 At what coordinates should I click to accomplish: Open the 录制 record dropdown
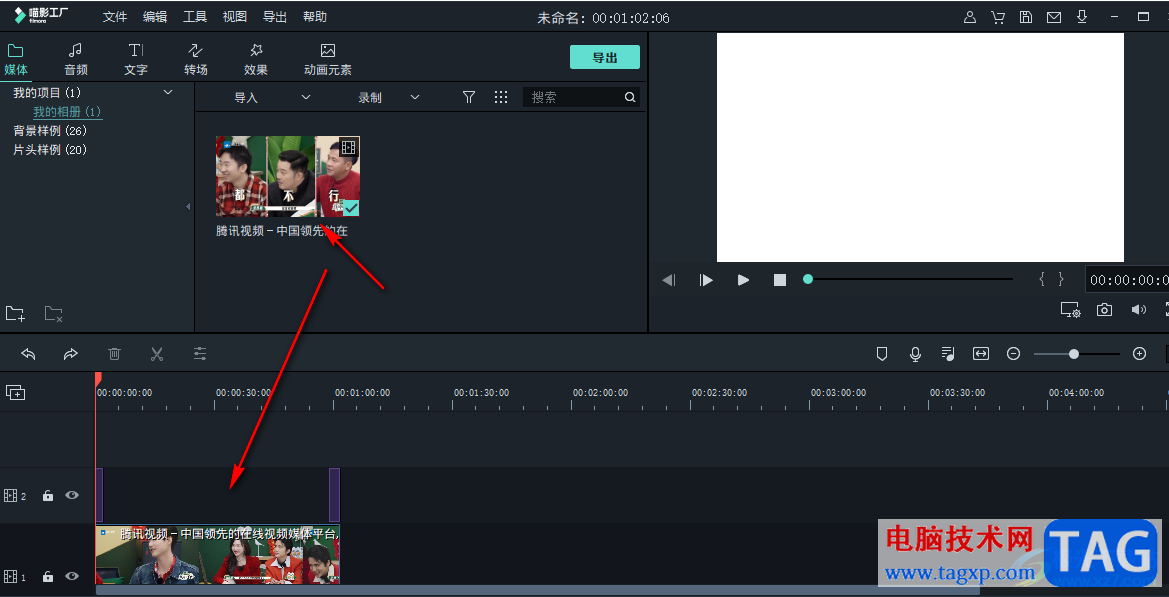click(388, 98)
